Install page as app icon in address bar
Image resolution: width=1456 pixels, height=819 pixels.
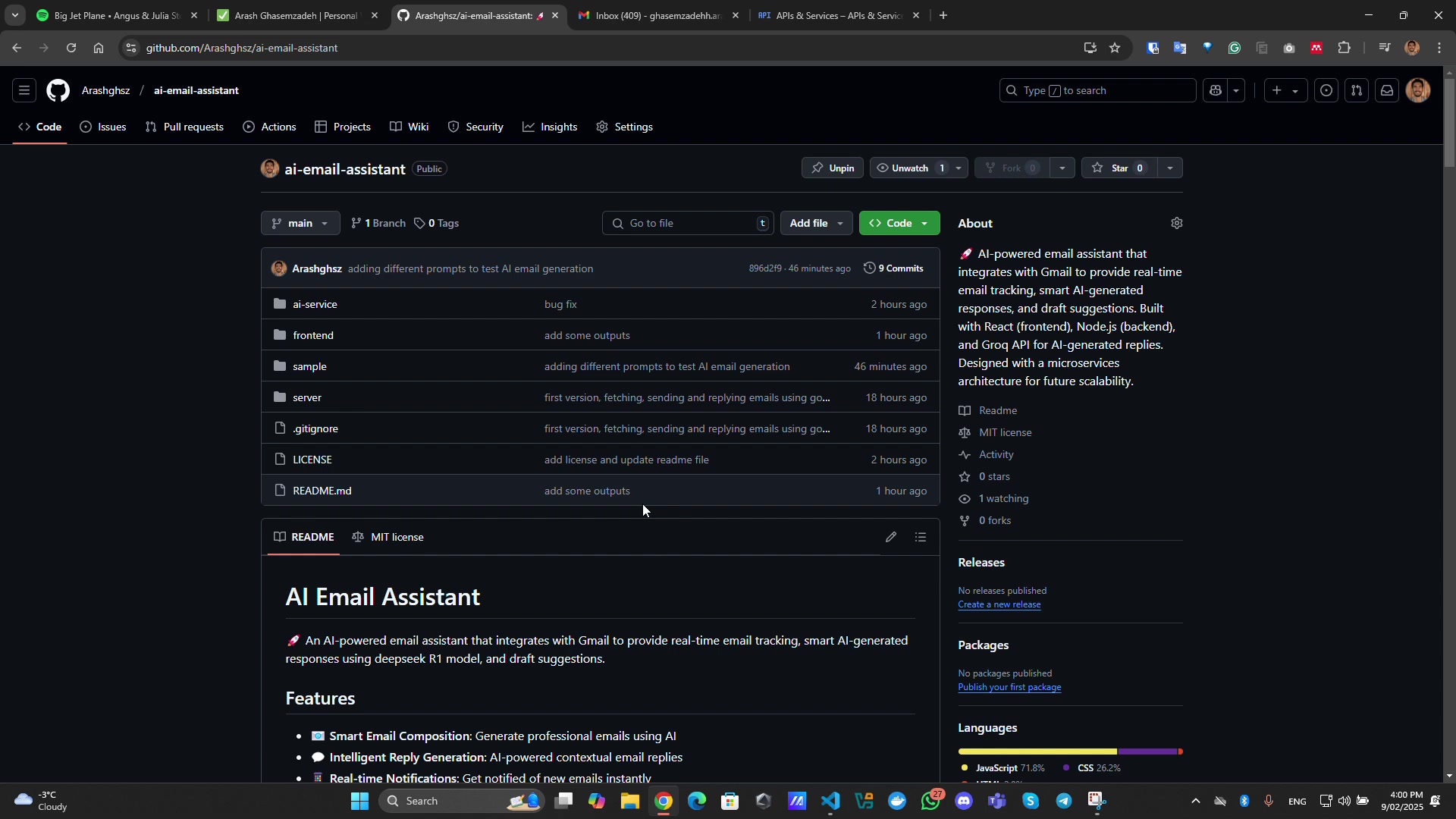pyautogui.click(x=1090, y=48)
